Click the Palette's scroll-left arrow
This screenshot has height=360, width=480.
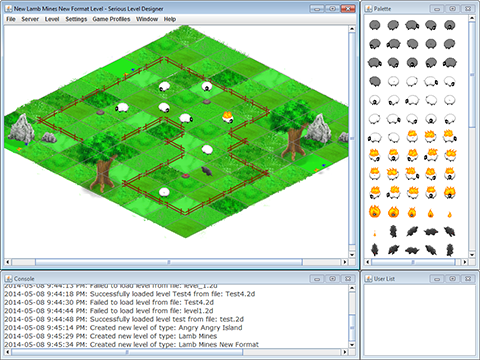coord(368,262)
